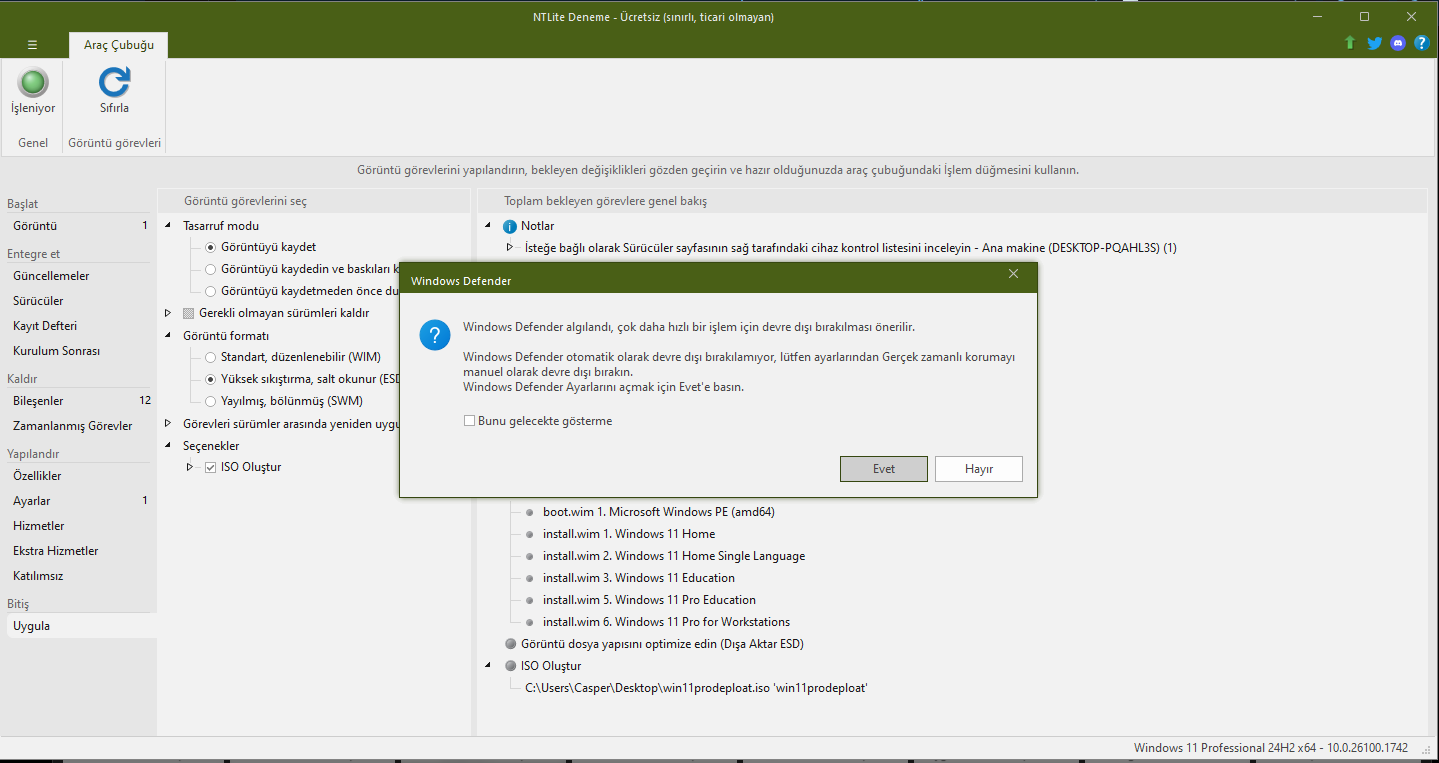This screenshot has width=1439, height=763.
Task: Open the Discord icon
Action: tap(1398, 43)
